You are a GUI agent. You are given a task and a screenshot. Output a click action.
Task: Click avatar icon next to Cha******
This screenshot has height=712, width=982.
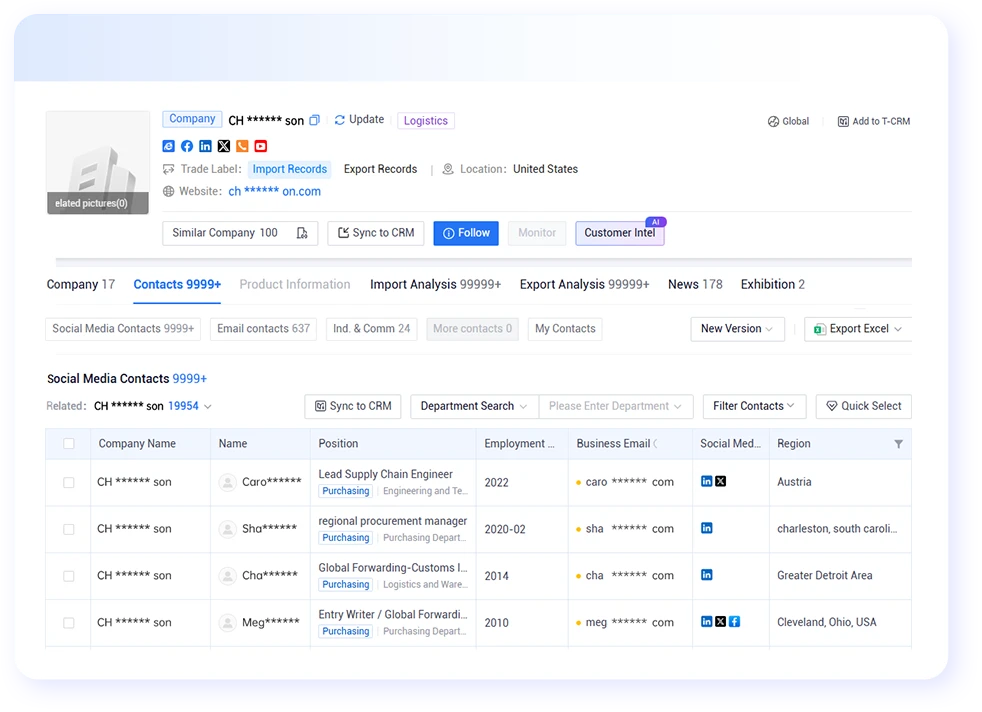click(227, 575)
